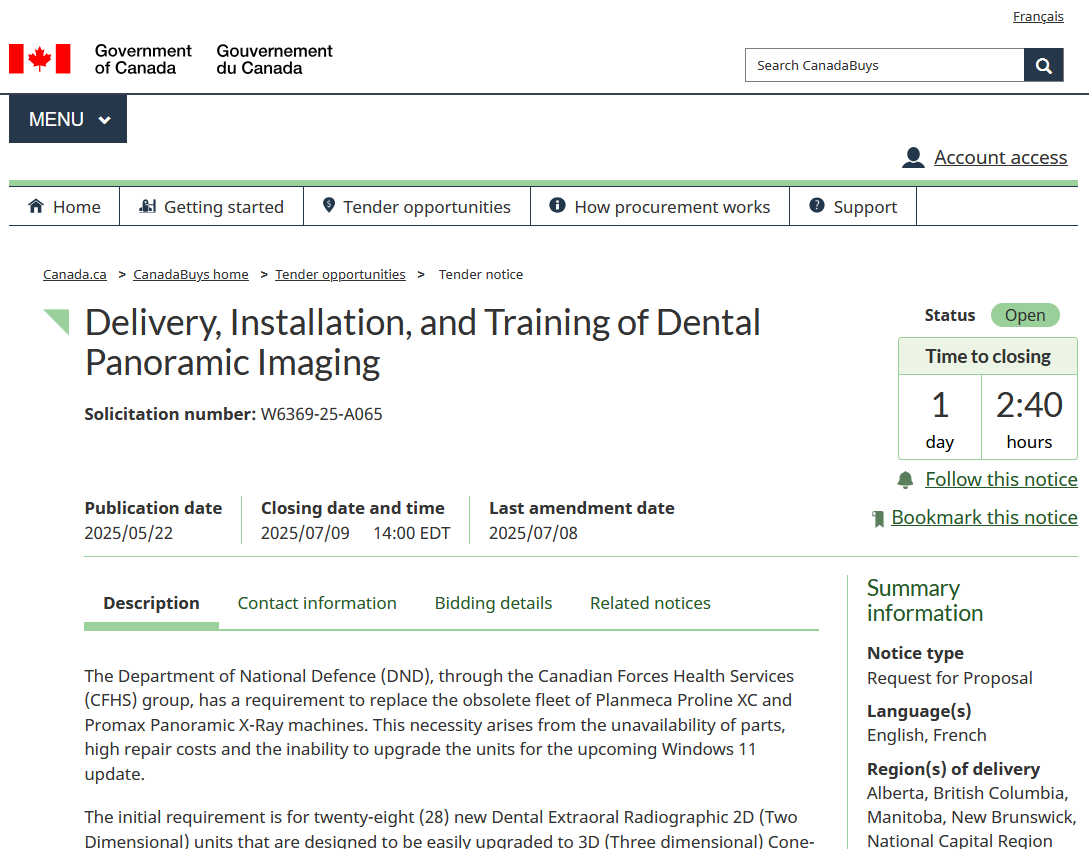The width and height of the screenshot is (1089, 849).
Task: Open the Account access link
Action: click(x=1001, y=158)
